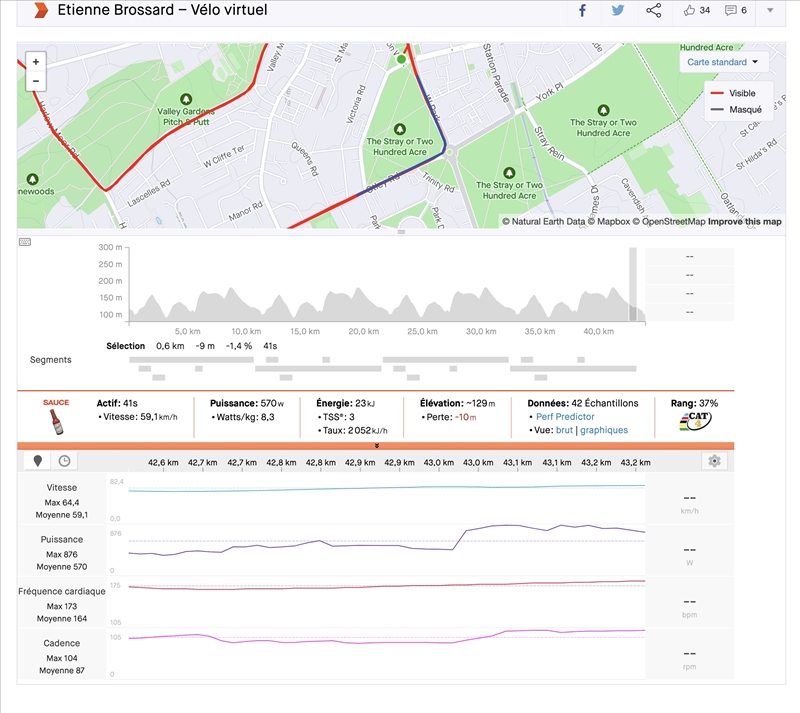Image resolution: width=800 pixels, height=713 pixels.
Task: Click the "Élévation: ~129 m" stat
Action: coord(457,403)
